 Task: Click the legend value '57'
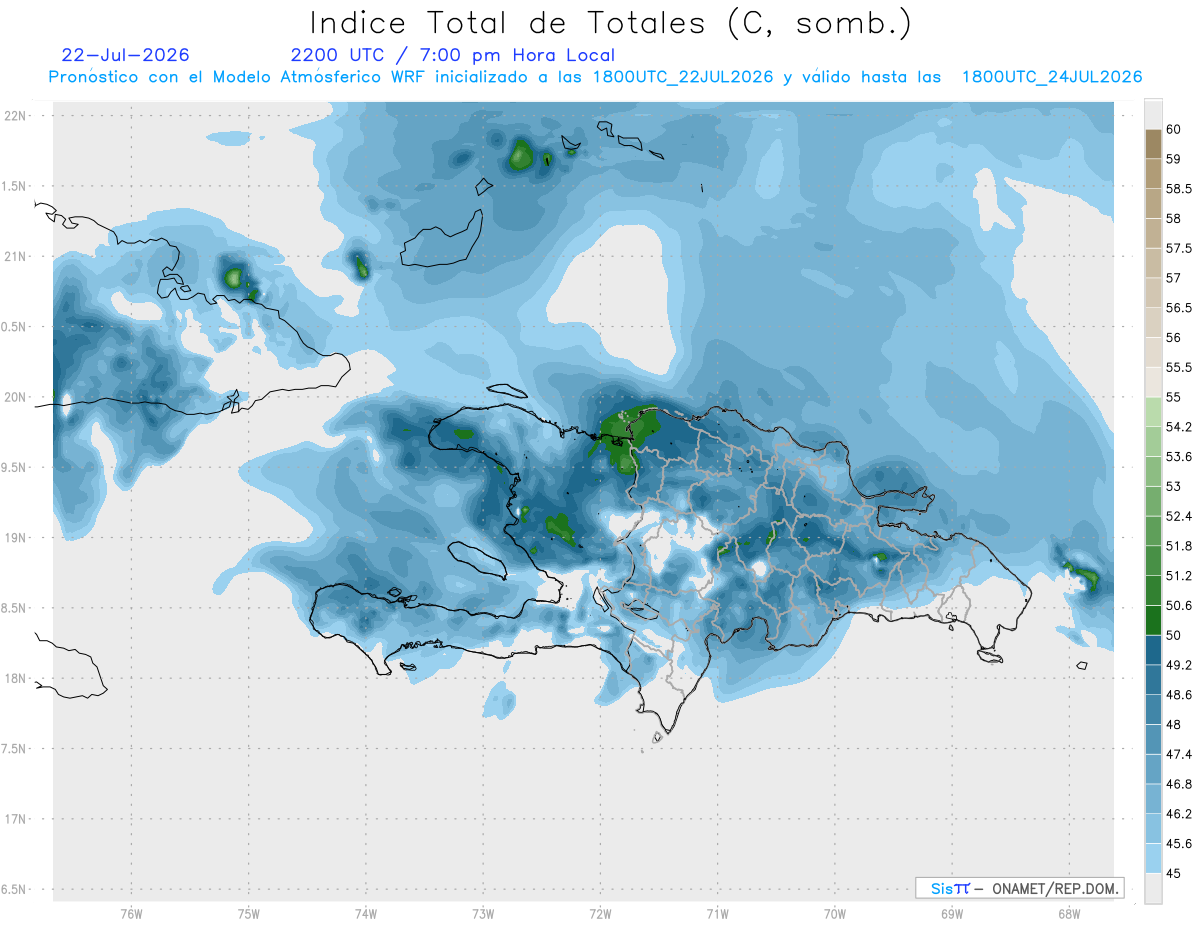[1175, 278]
